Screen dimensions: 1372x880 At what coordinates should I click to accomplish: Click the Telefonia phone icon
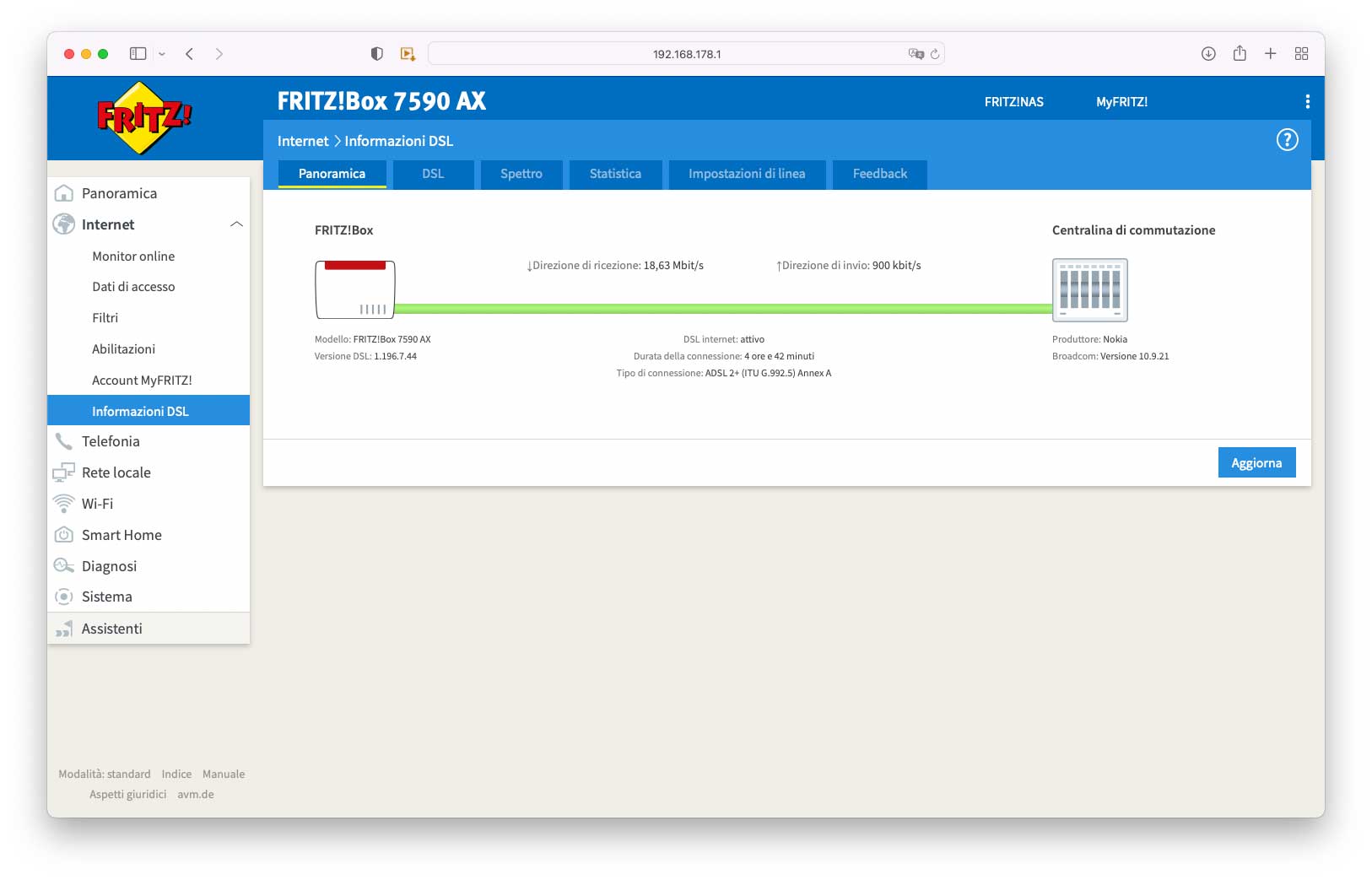click(x=63, y=441)
